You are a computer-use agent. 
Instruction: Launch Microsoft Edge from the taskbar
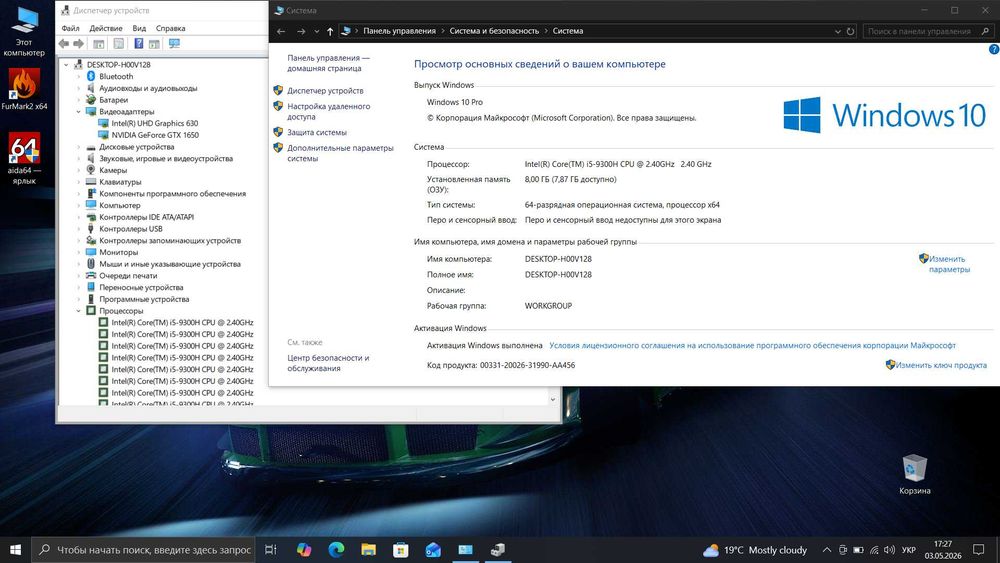click(336, 550)
